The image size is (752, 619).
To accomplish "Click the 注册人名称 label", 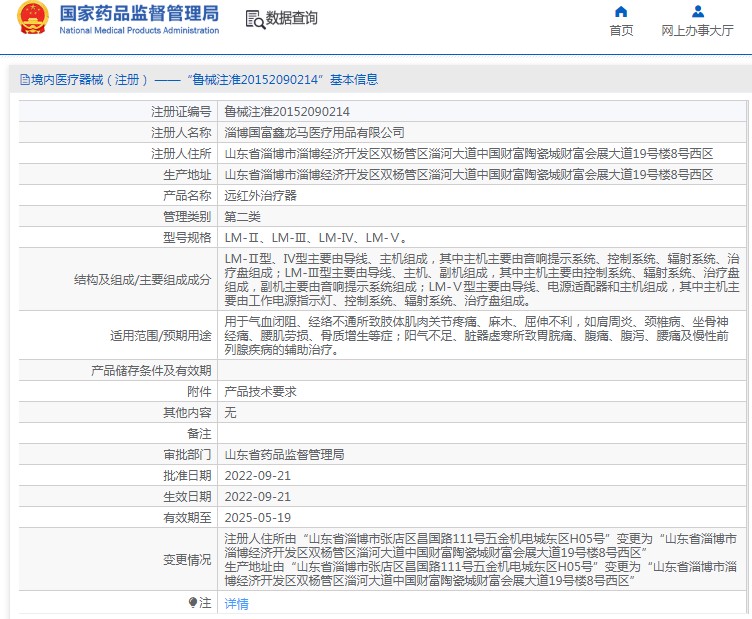I will (181, 133).
